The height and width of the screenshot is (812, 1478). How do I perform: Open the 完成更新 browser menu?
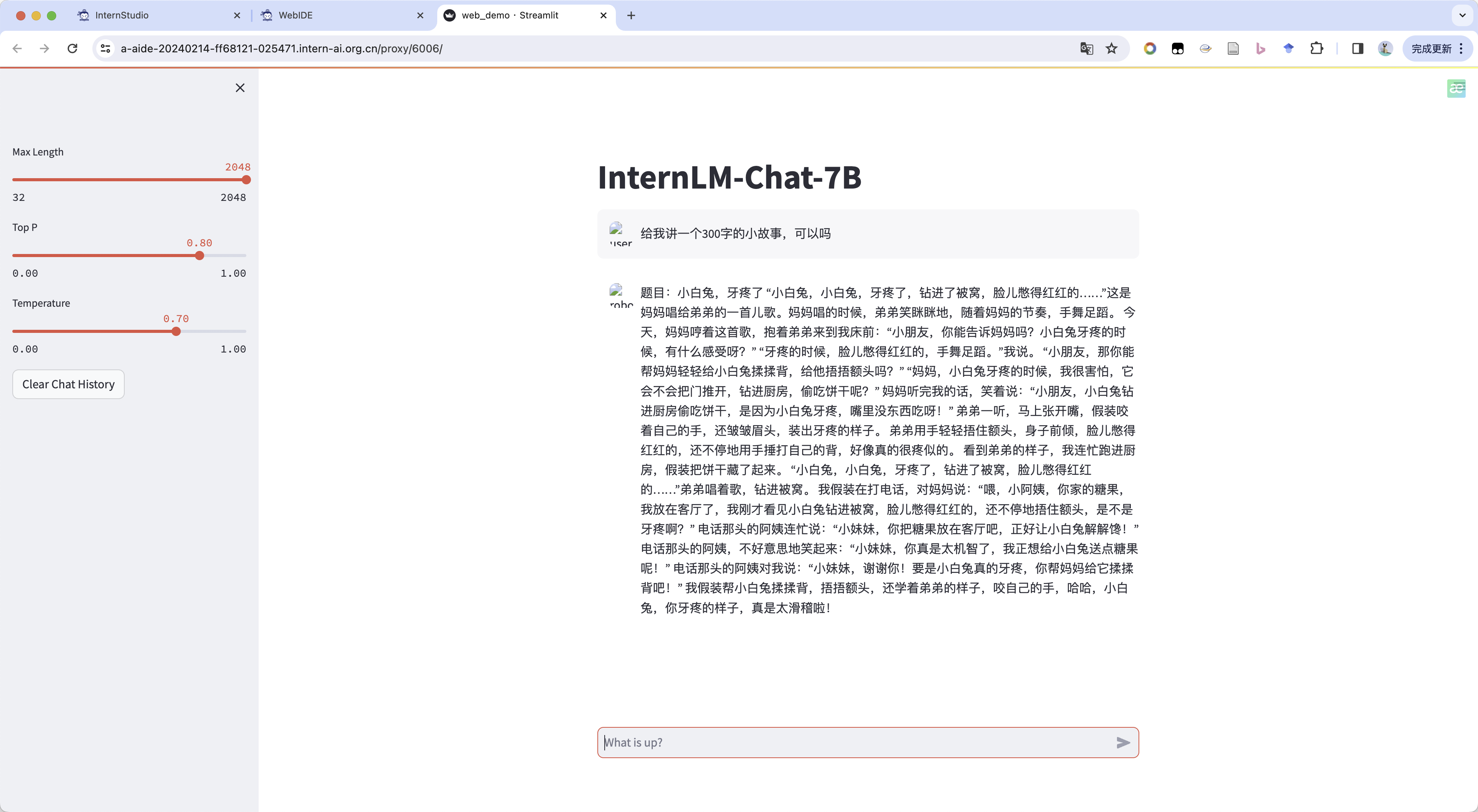[1437, 49]
